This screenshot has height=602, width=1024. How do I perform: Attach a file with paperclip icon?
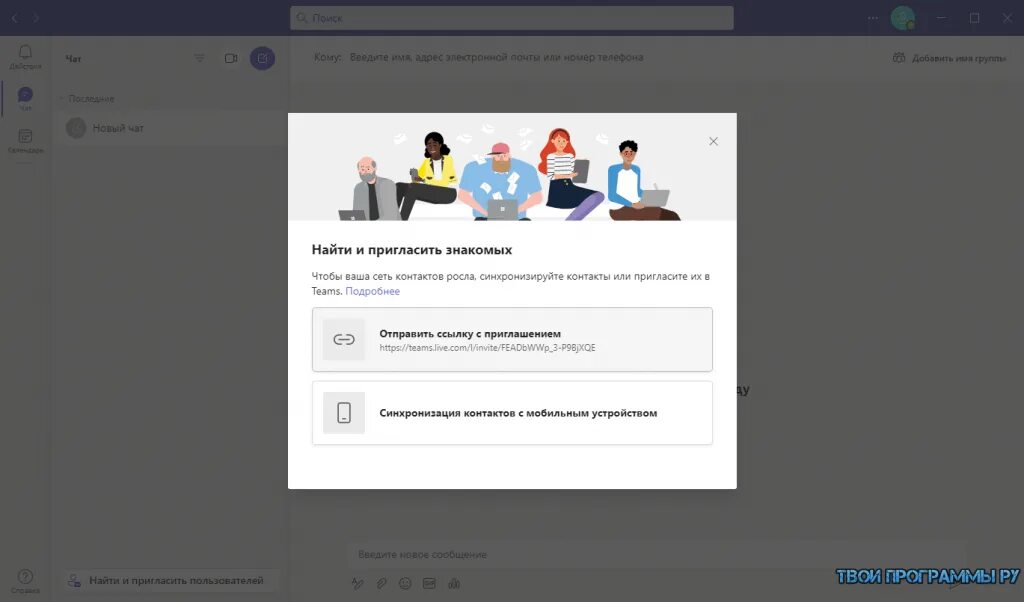(381, 584)
